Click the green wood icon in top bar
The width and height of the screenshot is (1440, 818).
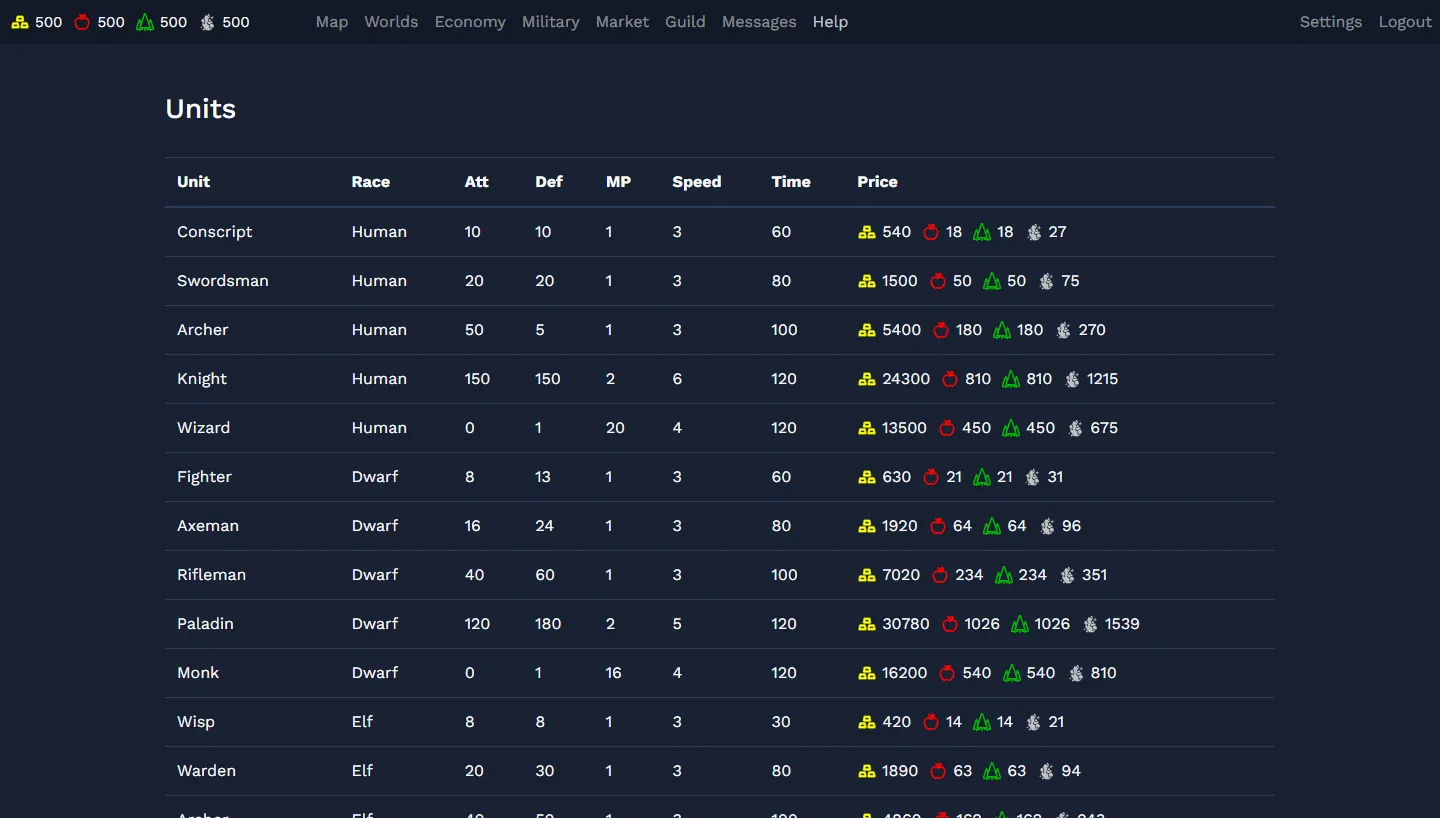pyautogui.click(x=145, y=22)
